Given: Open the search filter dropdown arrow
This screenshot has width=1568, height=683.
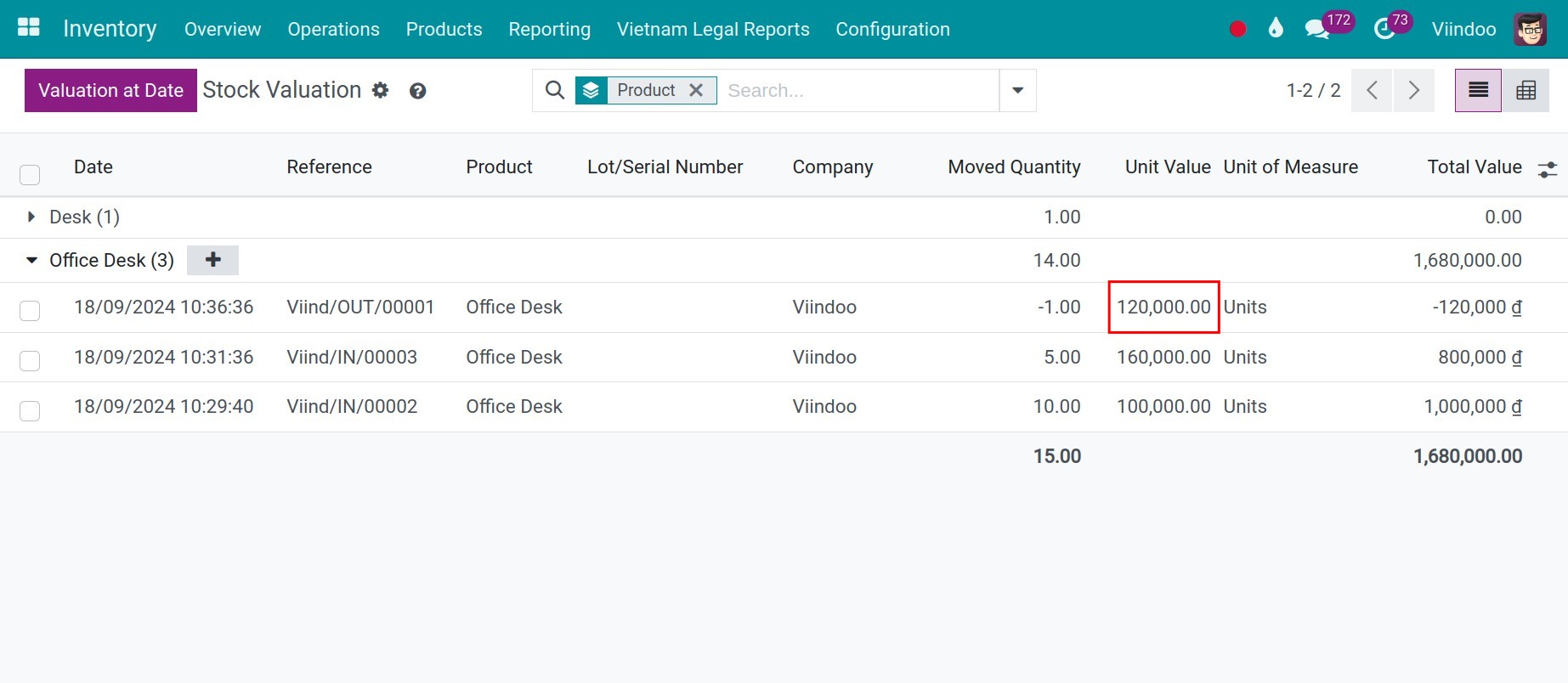Looking at the screenshot, I should coord(1017,90).
